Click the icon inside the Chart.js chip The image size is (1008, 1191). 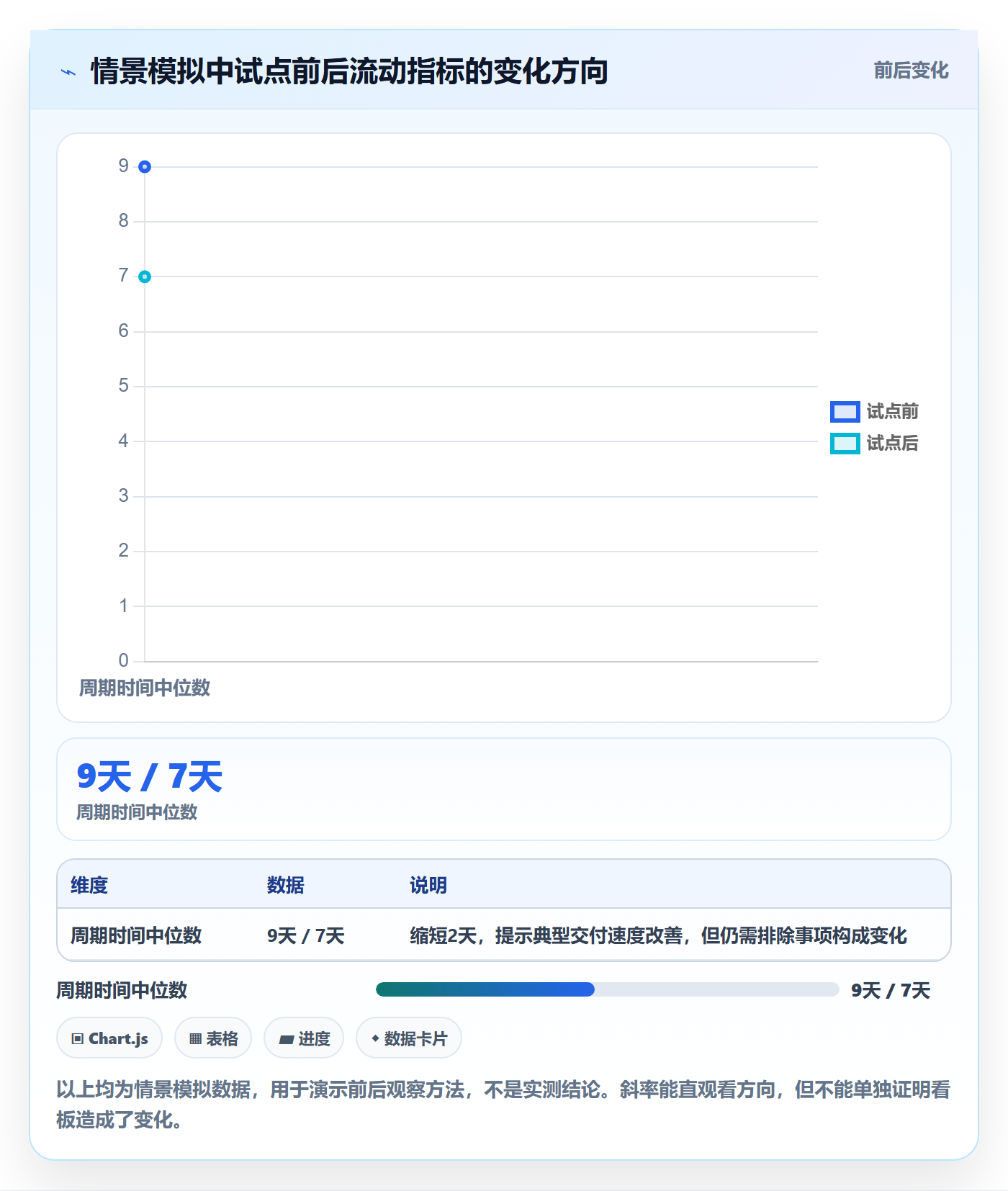click(78, 1039)
